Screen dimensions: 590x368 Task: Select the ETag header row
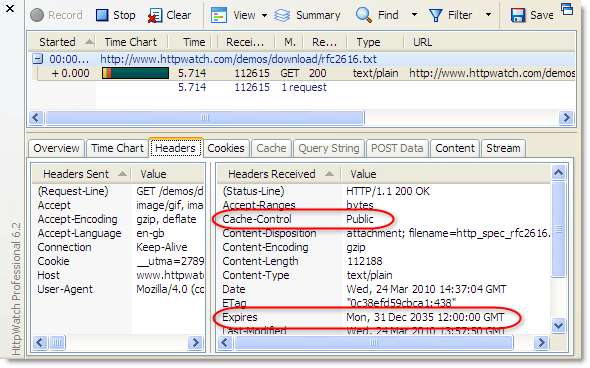(x=384, y=303)
